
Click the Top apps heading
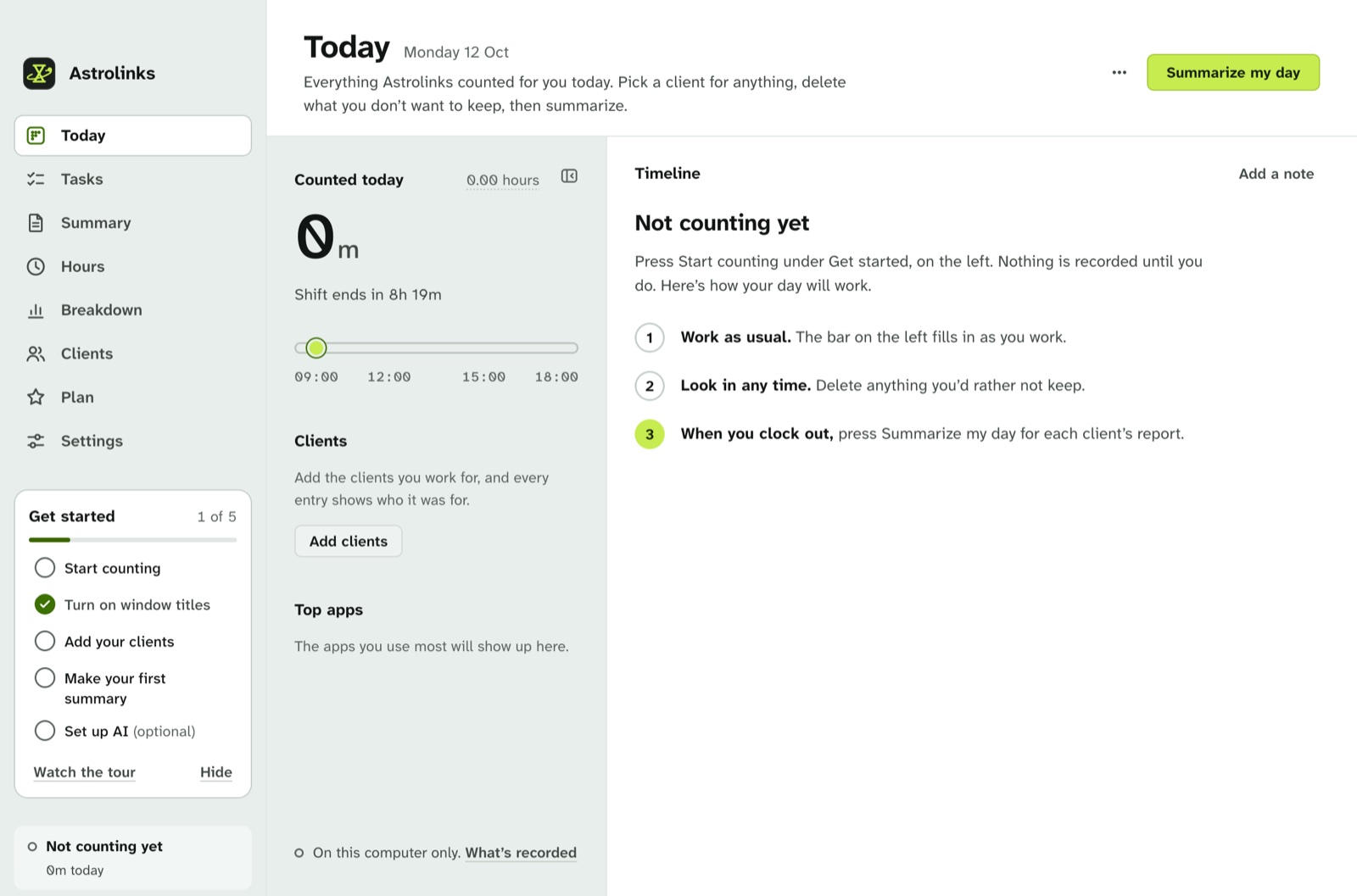point(328,609)
